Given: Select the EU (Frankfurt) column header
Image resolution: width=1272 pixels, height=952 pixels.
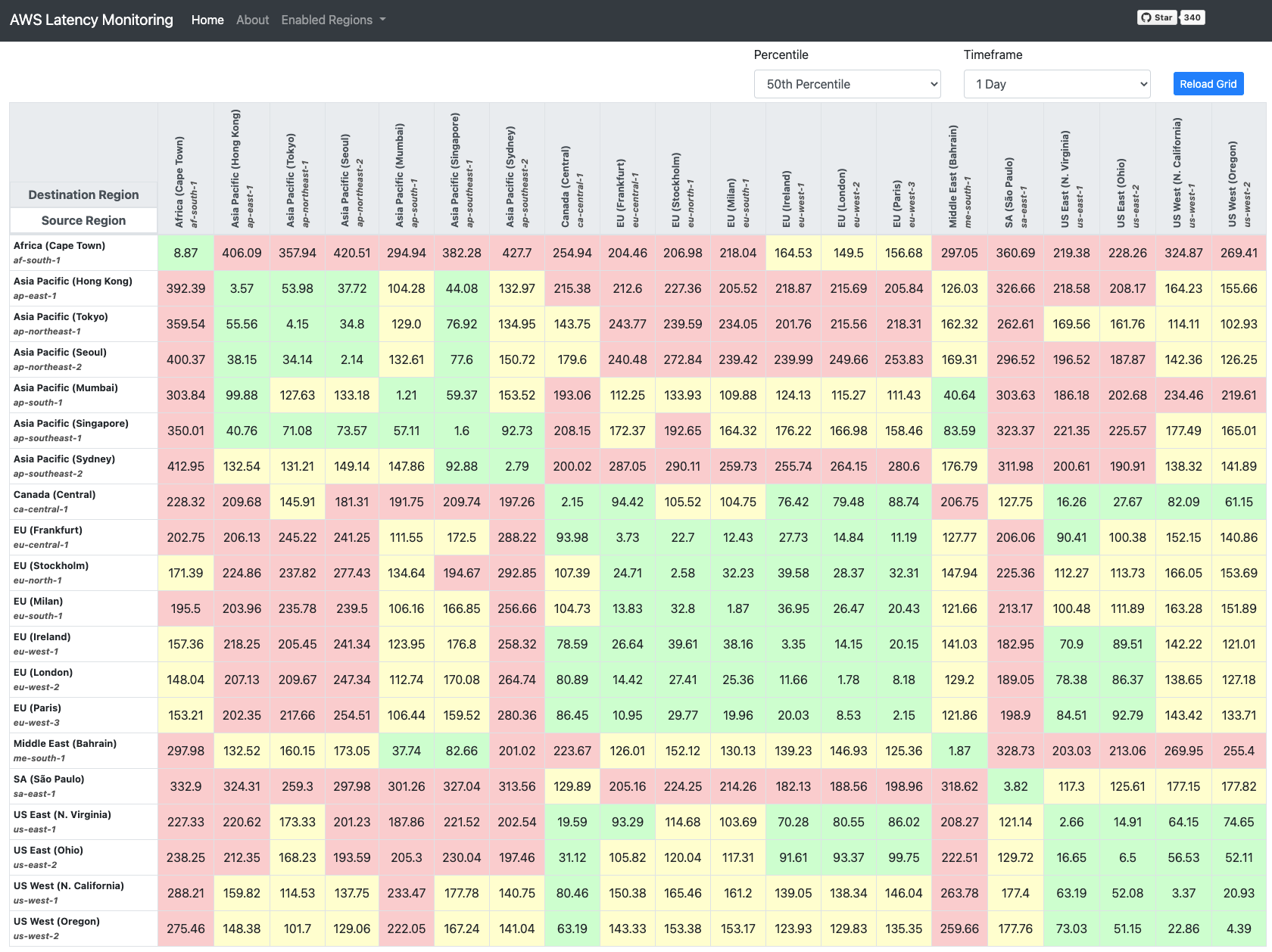Looking at the screenshot, I should click(628, 169).
